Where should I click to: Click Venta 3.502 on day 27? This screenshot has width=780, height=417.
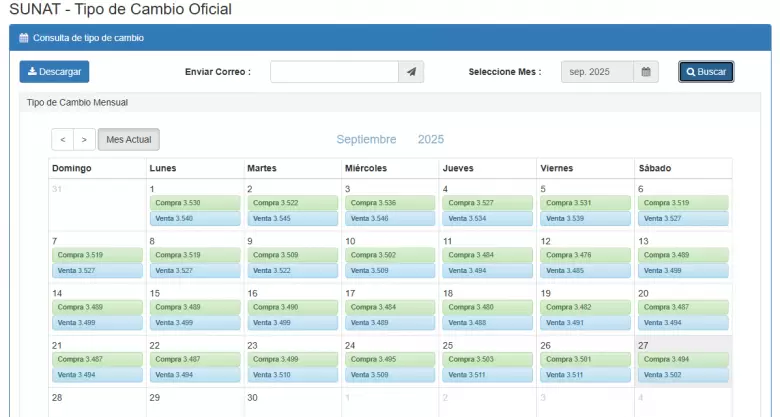(683, 375)
